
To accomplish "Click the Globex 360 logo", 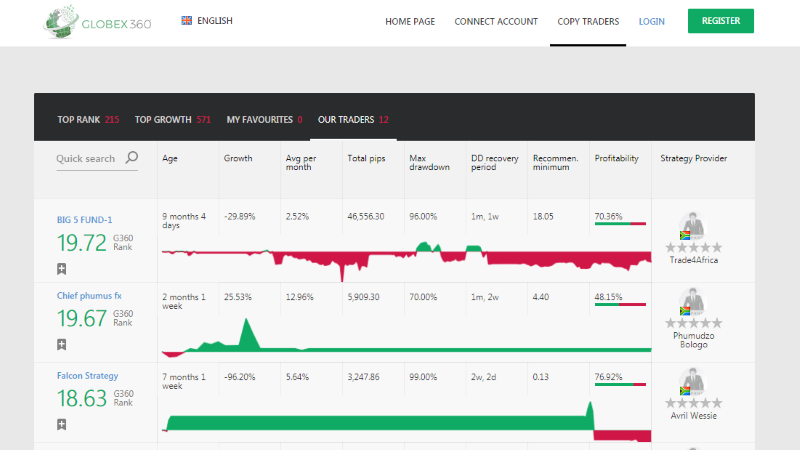I will [x=97, y=22].
